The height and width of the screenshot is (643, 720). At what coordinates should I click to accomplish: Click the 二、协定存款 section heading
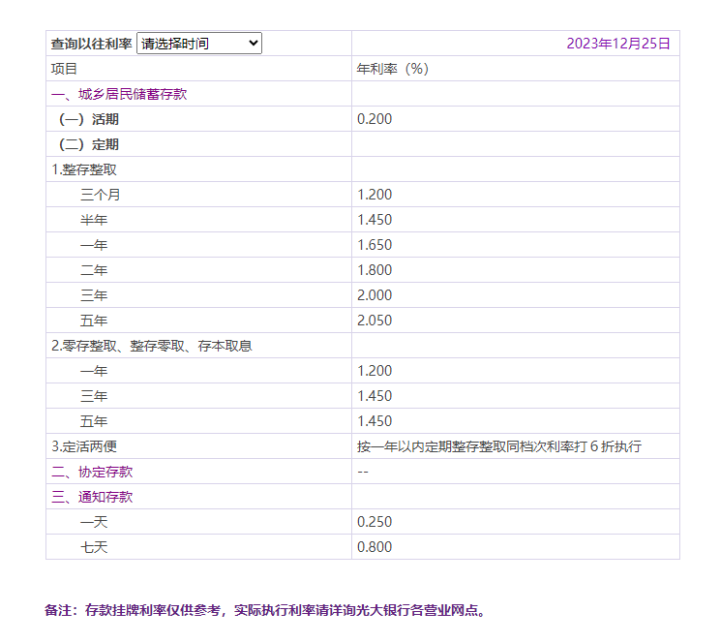click(x=92, y=471)
